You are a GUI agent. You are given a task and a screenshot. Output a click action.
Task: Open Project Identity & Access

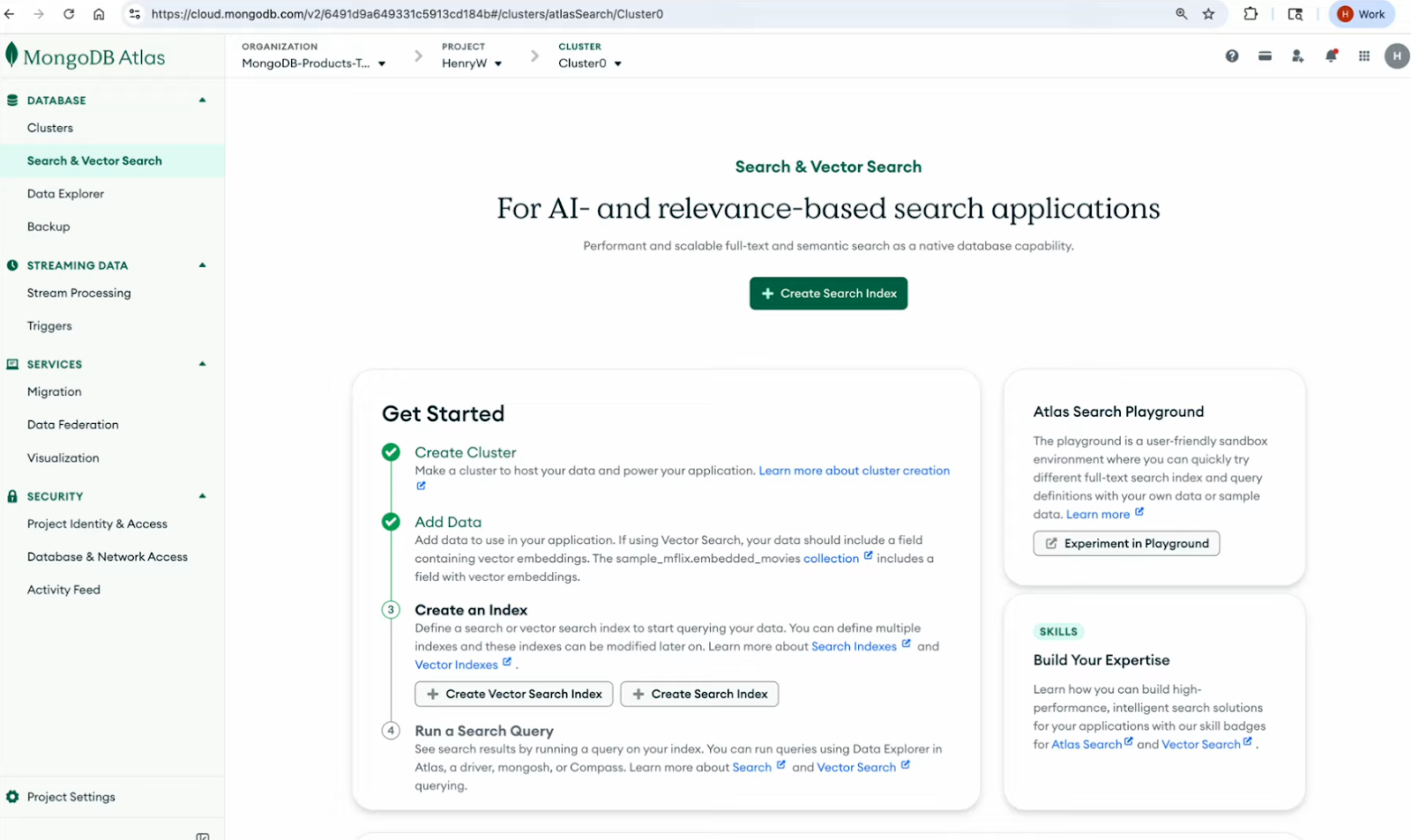coord(97,524)
